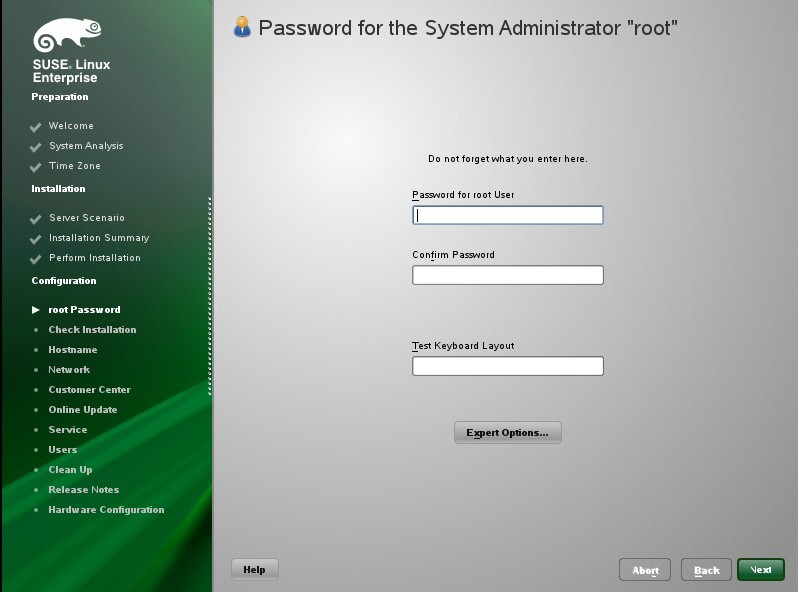Select the Server Scenario step
Screen dimensions: 798x592
87,218
